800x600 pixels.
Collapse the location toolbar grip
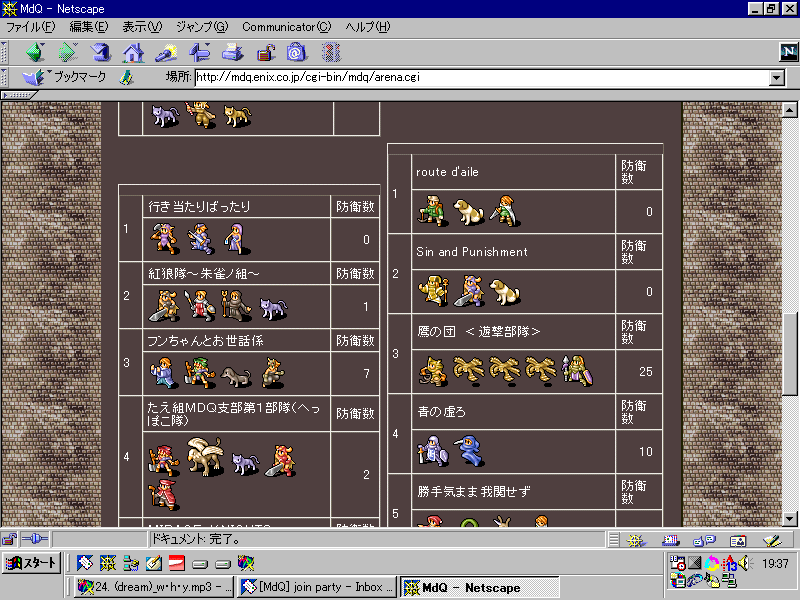(4, 78)
